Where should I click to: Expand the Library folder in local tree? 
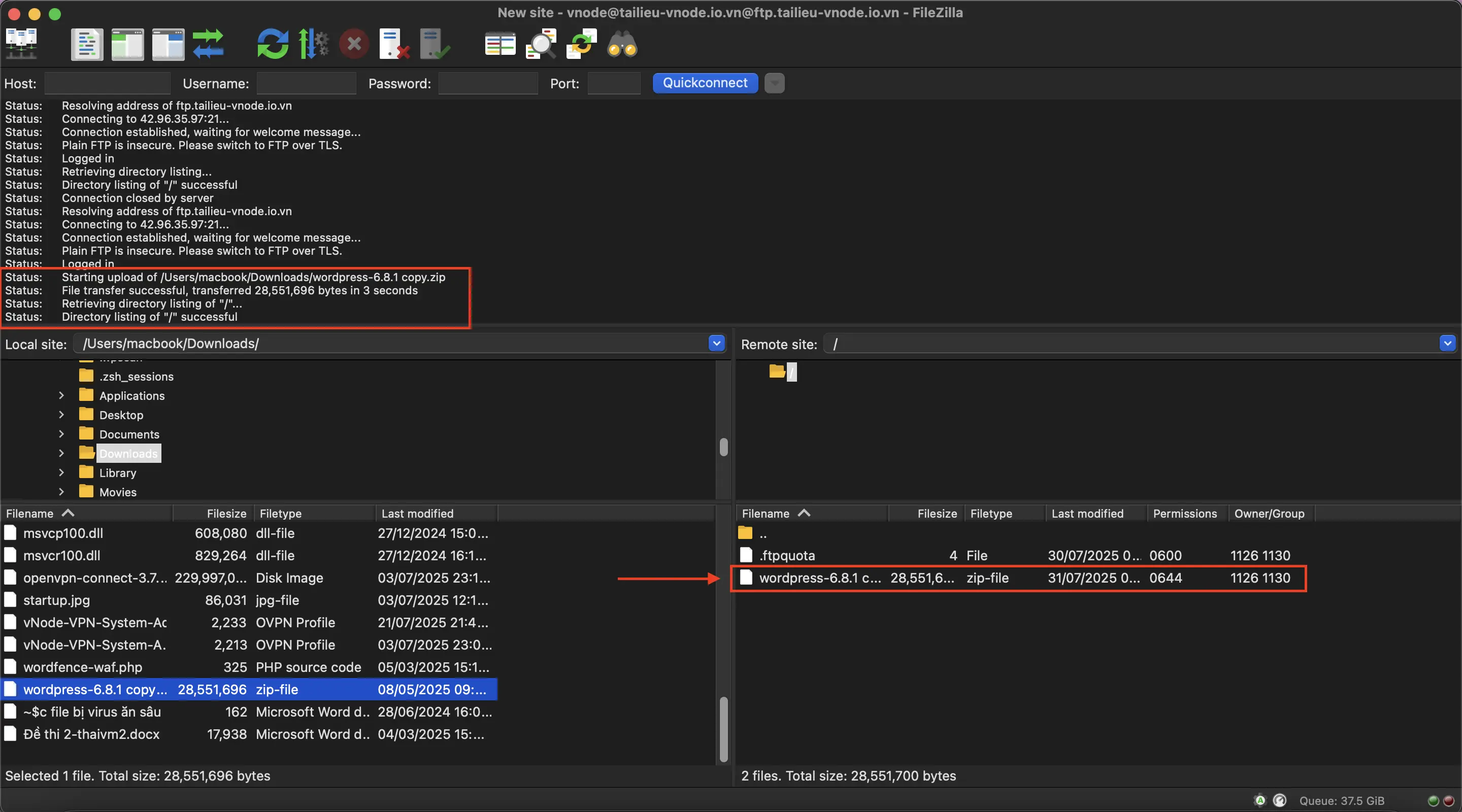click(61, 472)
